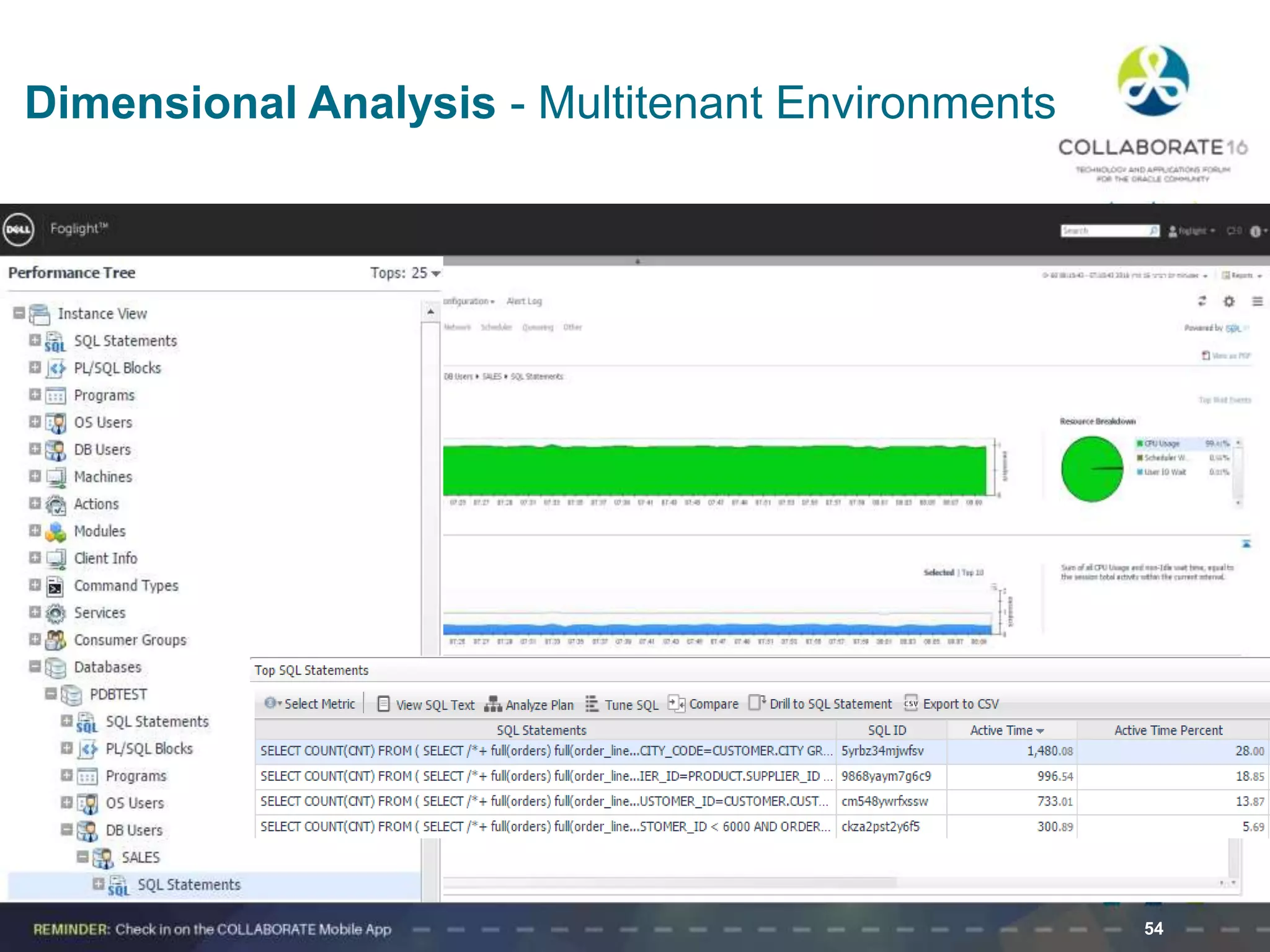Open the dashboard settings gear icon
This screenshot has height=952, width=1270.
1228,301
